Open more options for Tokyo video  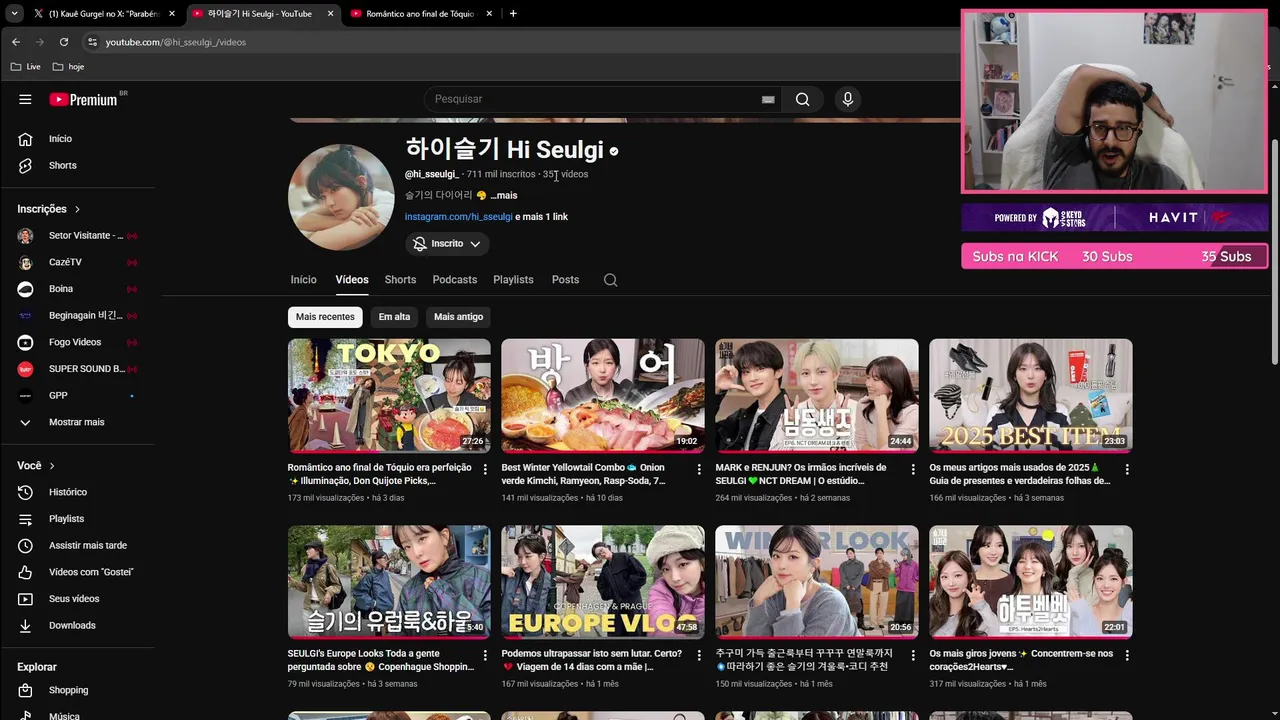click(485, 469)
